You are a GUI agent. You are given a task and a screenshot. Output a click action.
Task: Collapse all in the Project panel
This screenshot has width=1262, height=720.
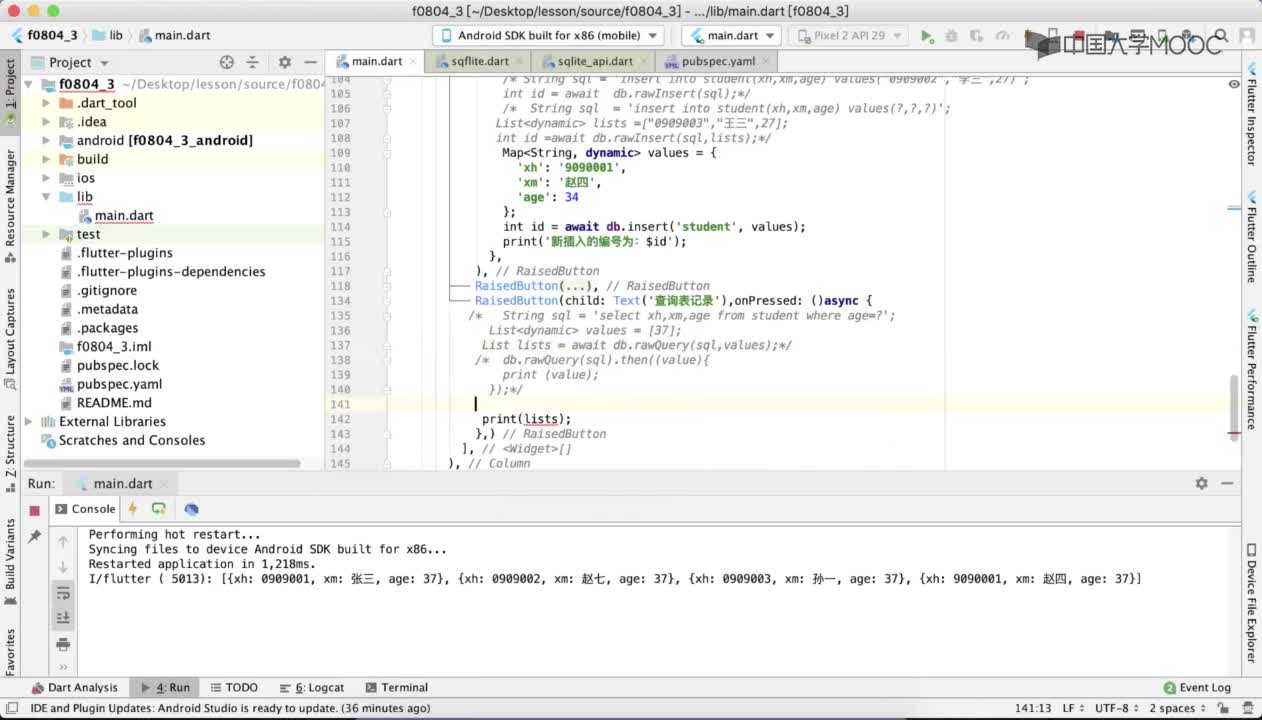[x=252, y=62]
